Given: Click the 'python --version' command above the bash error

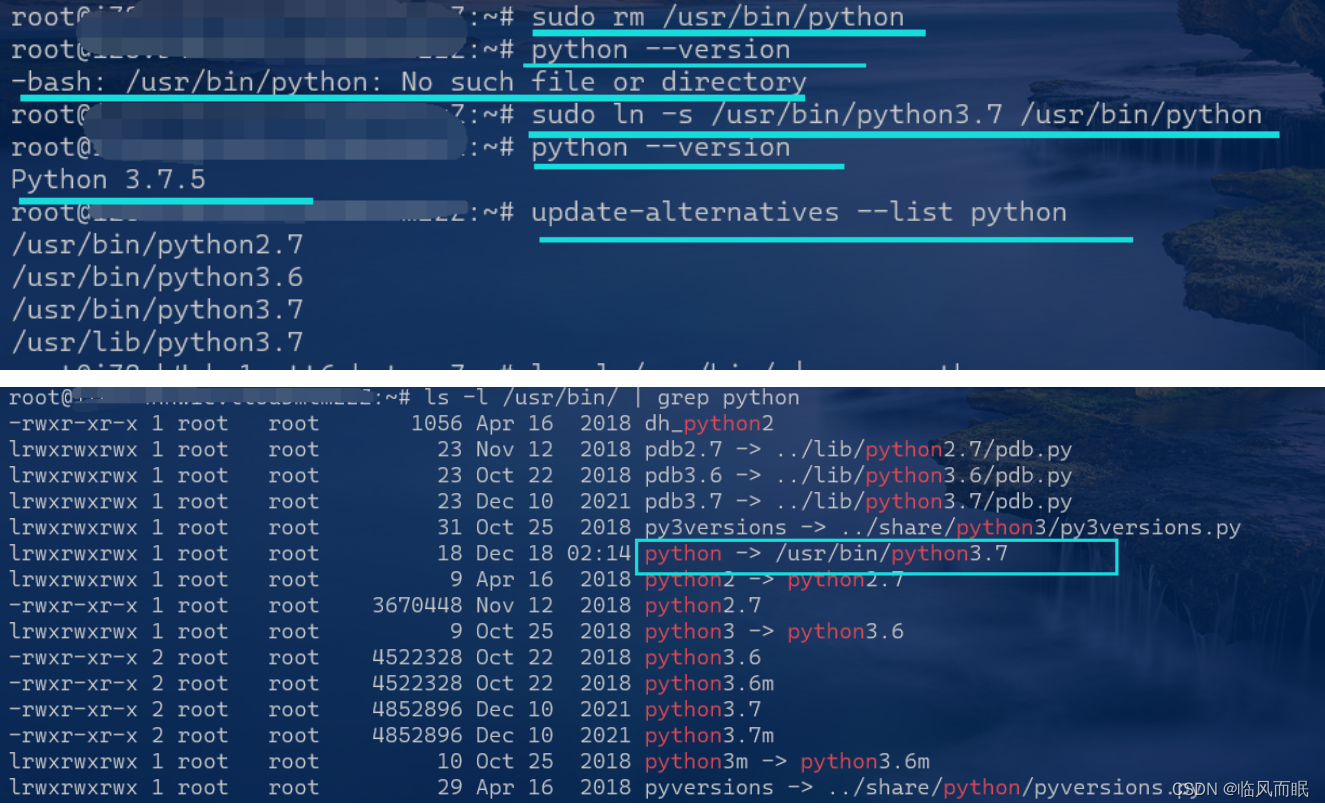Looking at the screenshot, I should tap(660, 50).
